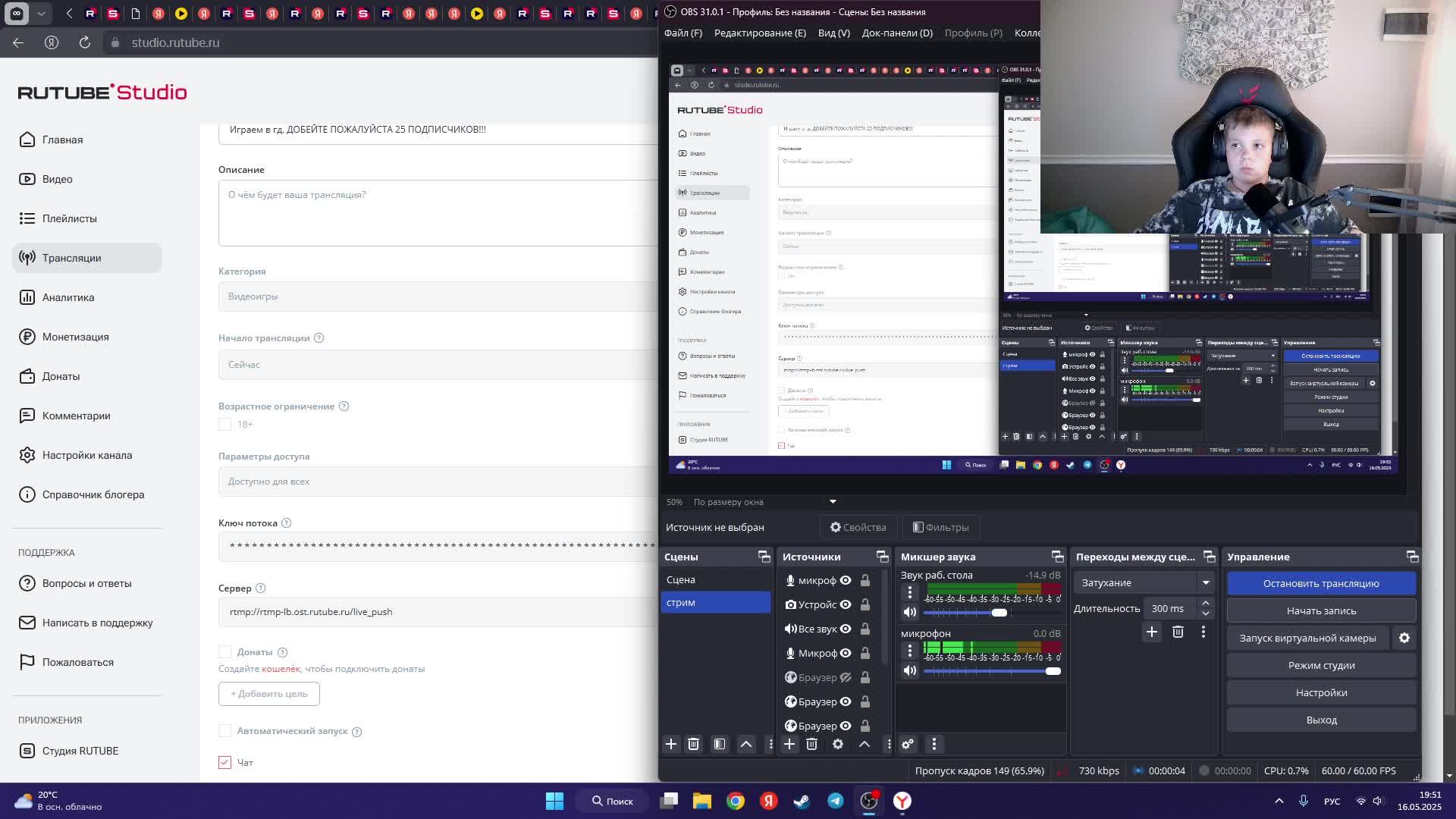The height and width of the screenshot is (819, 1456).
Task: Open the Категория dropdown showing Видеоигры
Action: [438, 297]
